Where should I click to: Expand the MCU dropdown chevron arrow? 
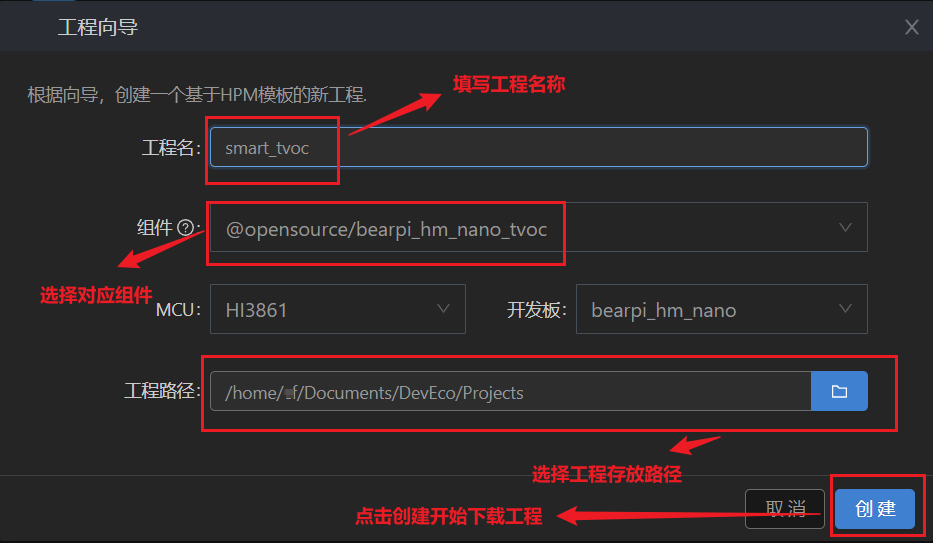tap(443, 309)
